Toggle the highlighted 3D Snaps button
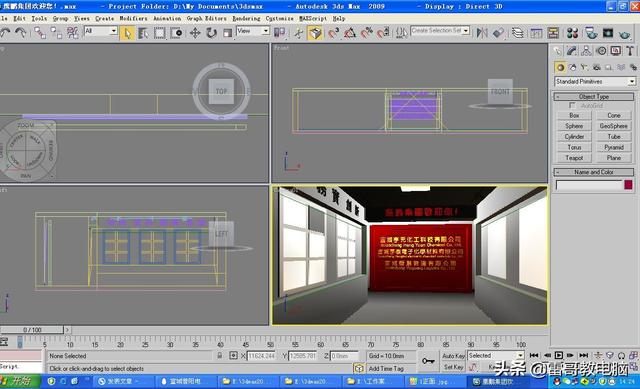The image size is (640, 389). (315, 33)
